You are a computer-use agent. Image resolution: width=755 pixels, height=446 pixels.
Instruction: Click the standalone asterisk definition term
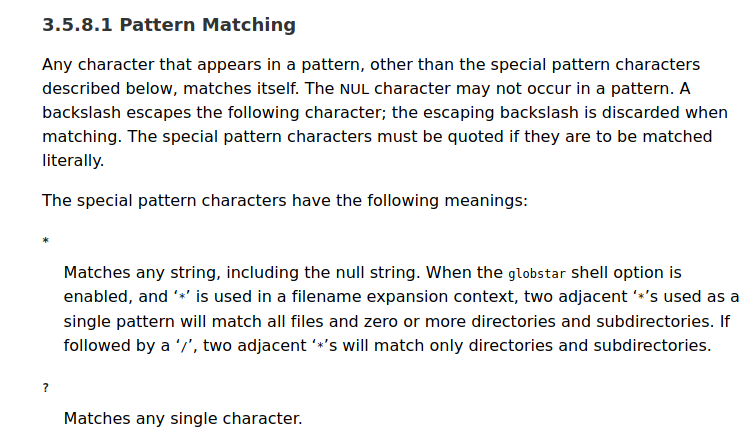tap(46, 242)
